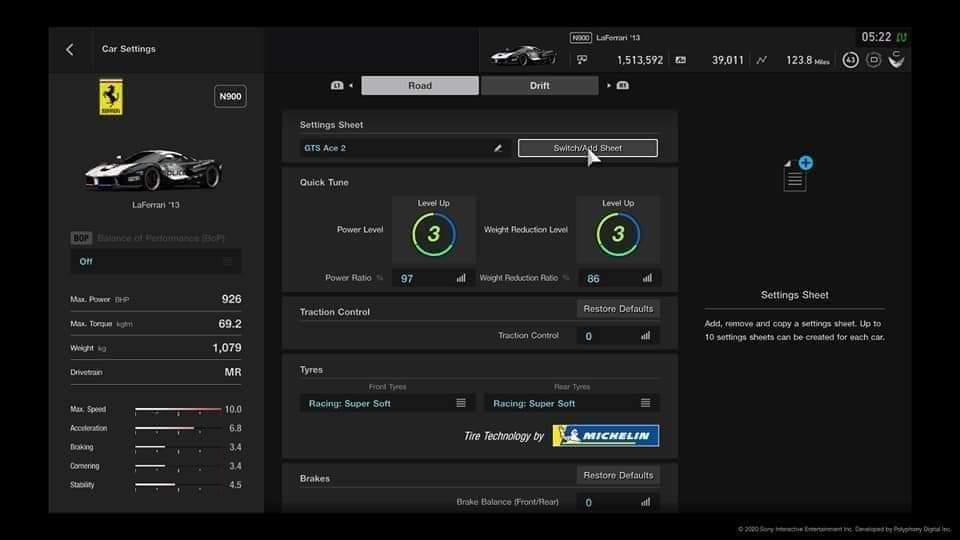960x540 pixels.
Task: Open Rear Tyres Racing: Super Soft dropdown
Action: pos(572,403)
